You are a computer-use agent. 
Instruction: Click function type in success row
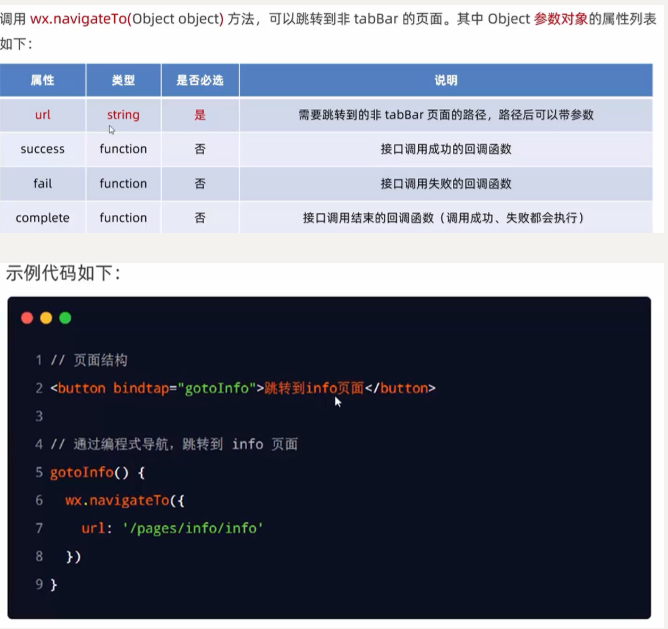point(123,149)
